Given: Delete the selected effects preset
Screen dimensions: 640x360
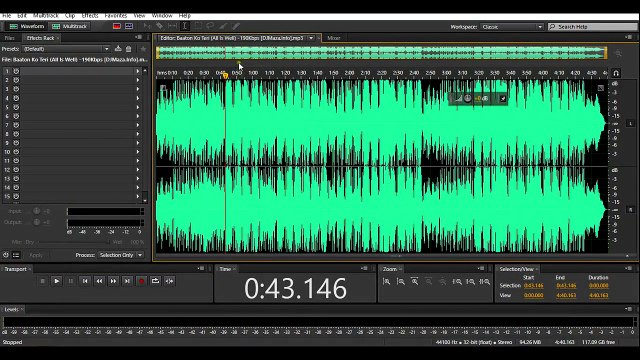Looking at the screenshot, I should [x=129, y=49].
